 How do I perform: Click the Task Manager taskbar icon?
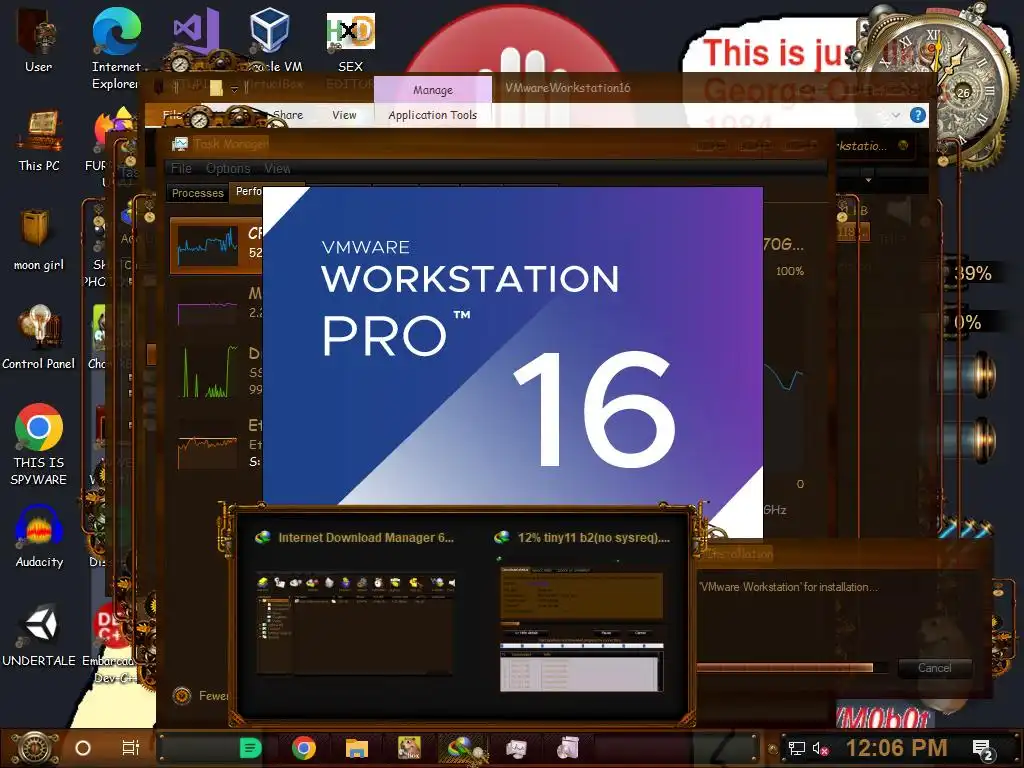coord(516,748)
